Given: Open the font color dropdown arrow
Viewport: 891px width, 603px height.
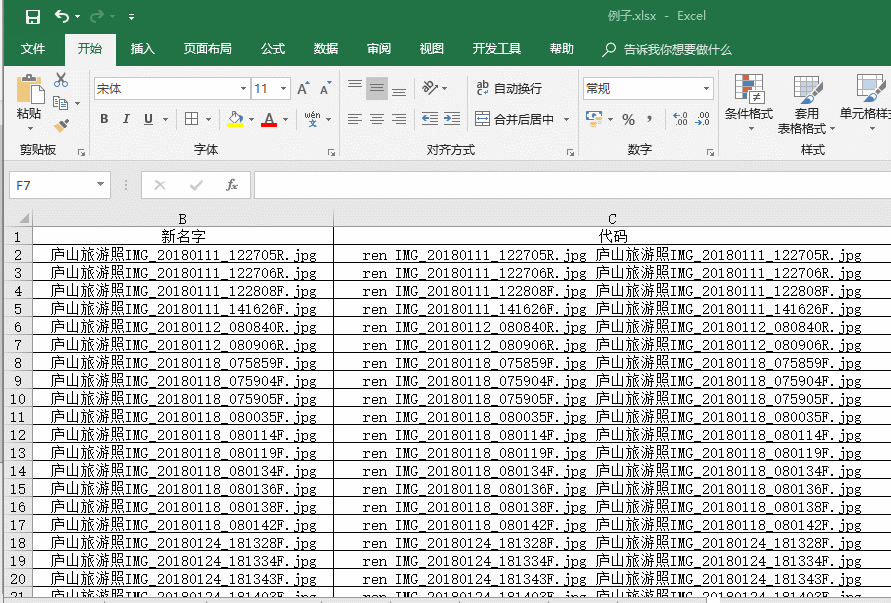Looking at the screenshot, I should click(x=285, y=119).
